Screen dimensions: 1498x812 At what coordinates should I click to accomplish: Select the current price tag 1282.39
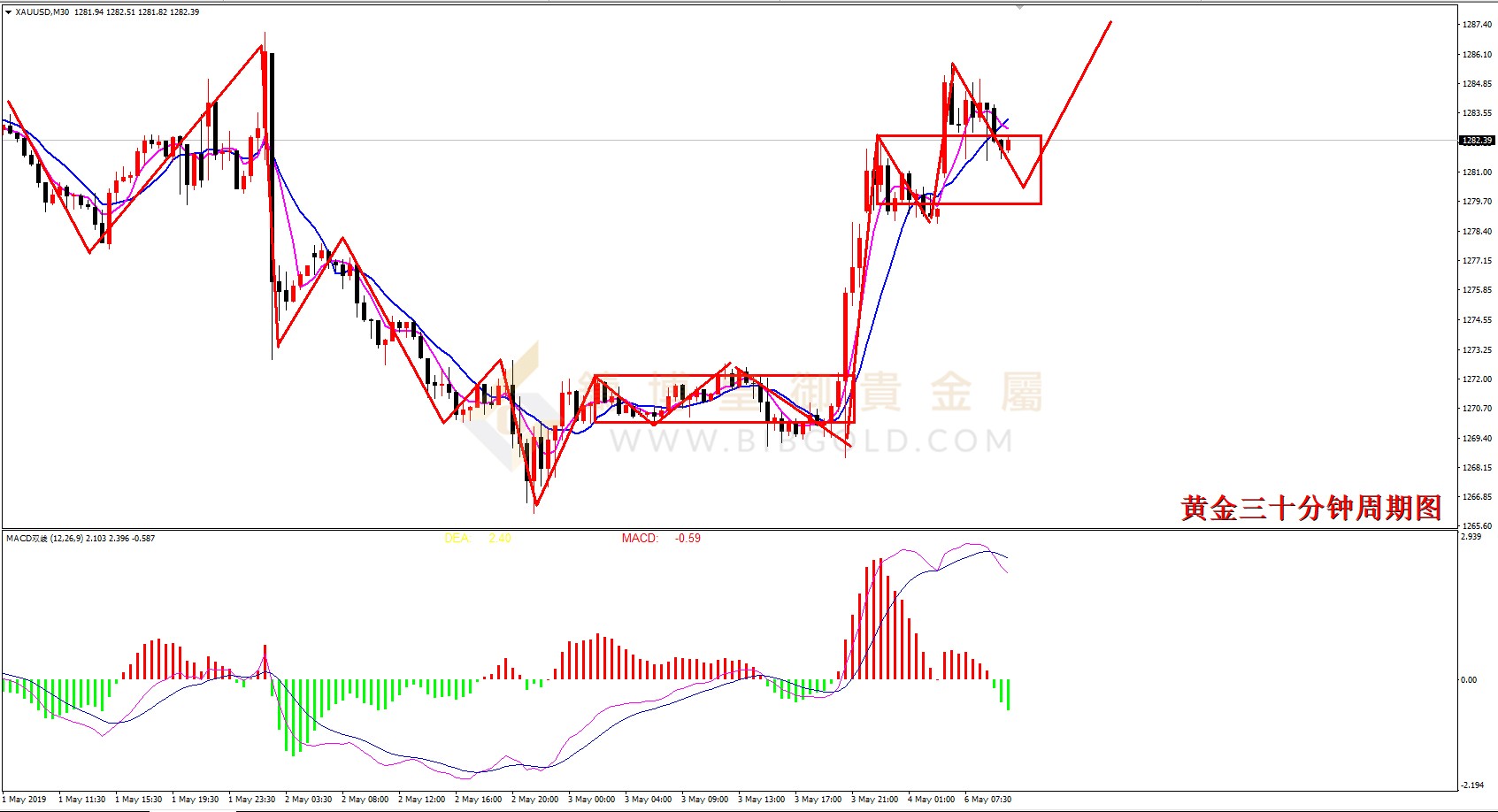[1477, 141]
